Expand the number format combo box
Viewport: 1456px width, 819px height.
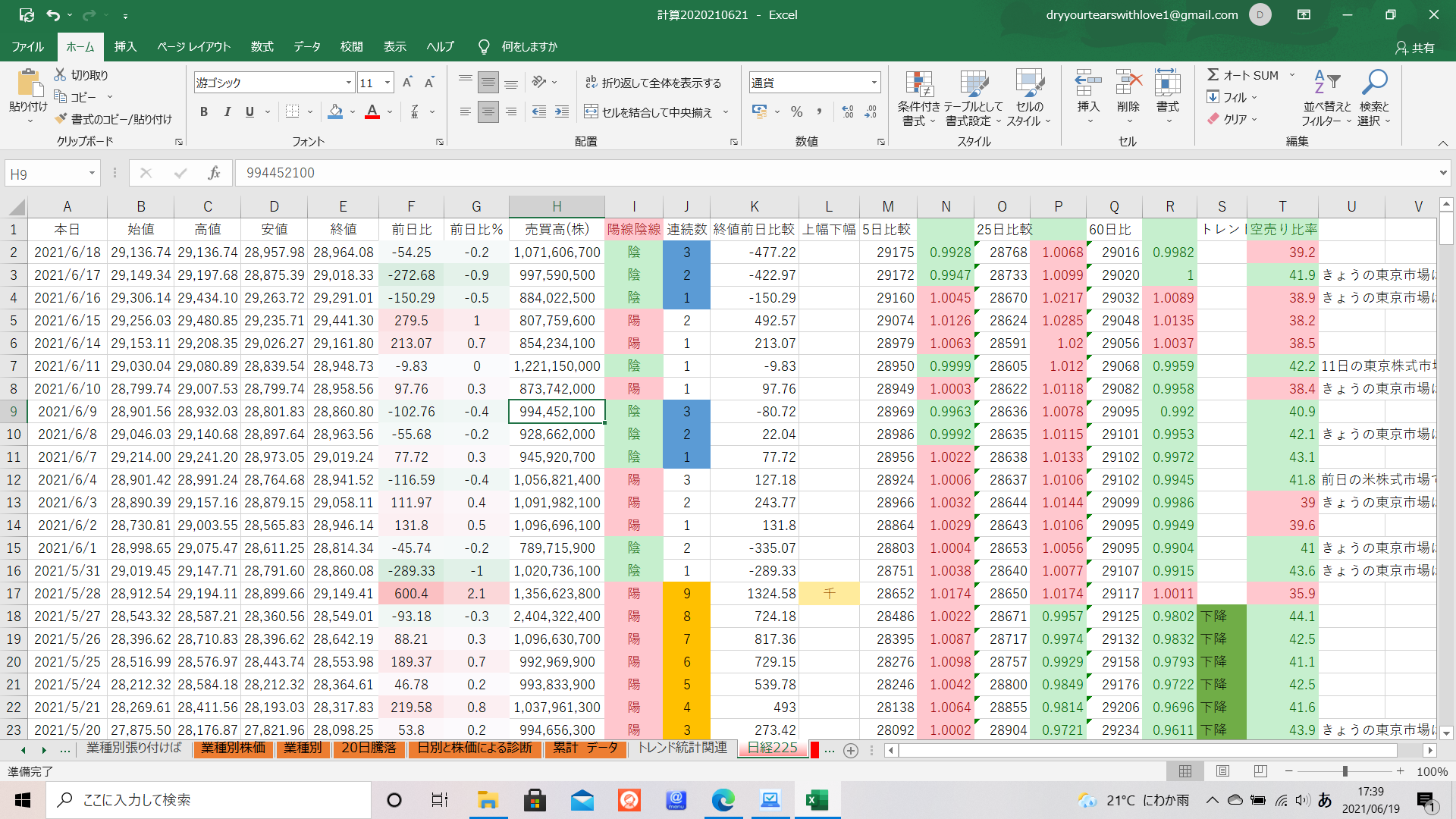[874, 83]
